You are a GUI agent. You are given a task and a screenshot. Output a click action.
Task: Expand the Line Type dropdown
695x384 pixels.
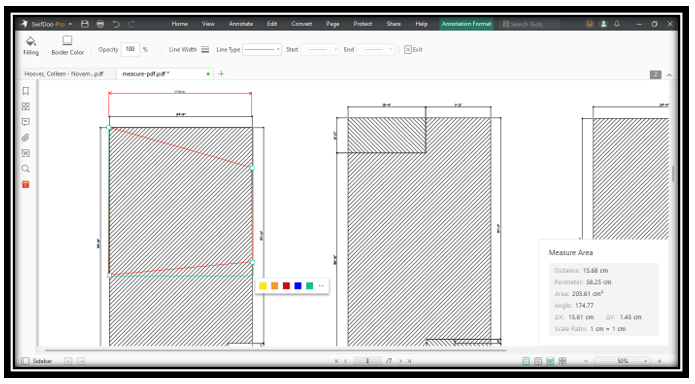(262, 49)
